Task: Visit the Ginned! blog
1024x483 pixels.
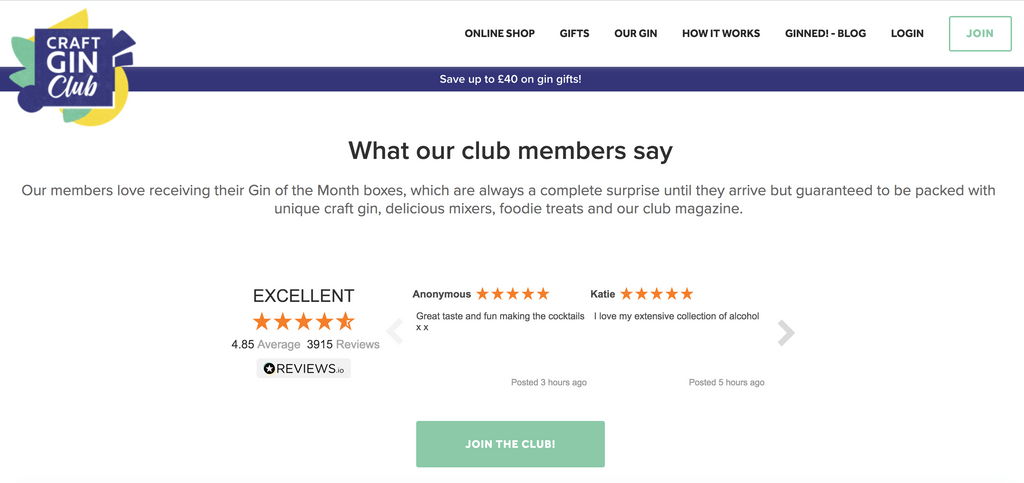Action: pos(825,34)
